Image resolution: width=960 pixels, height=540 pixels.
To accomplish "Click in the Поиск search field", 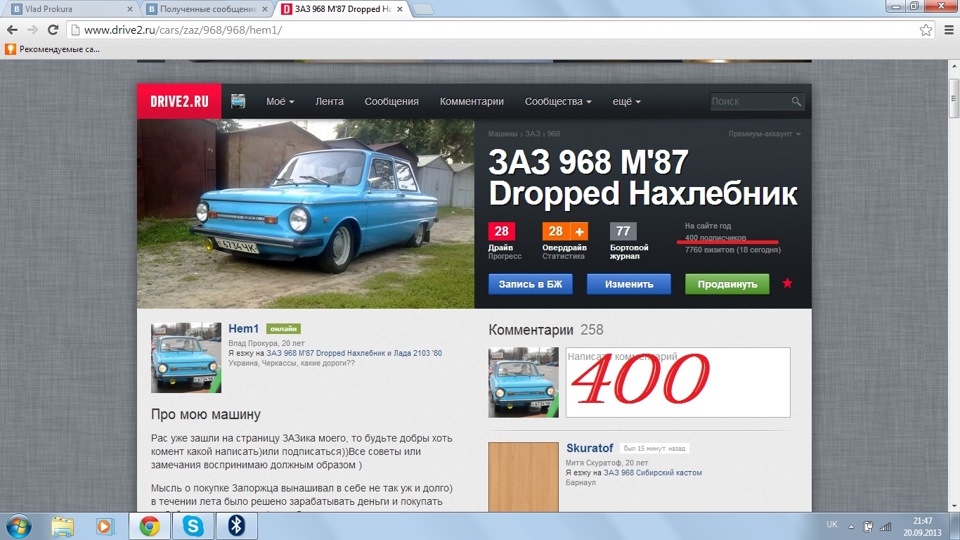I will [x=750, y=102].
